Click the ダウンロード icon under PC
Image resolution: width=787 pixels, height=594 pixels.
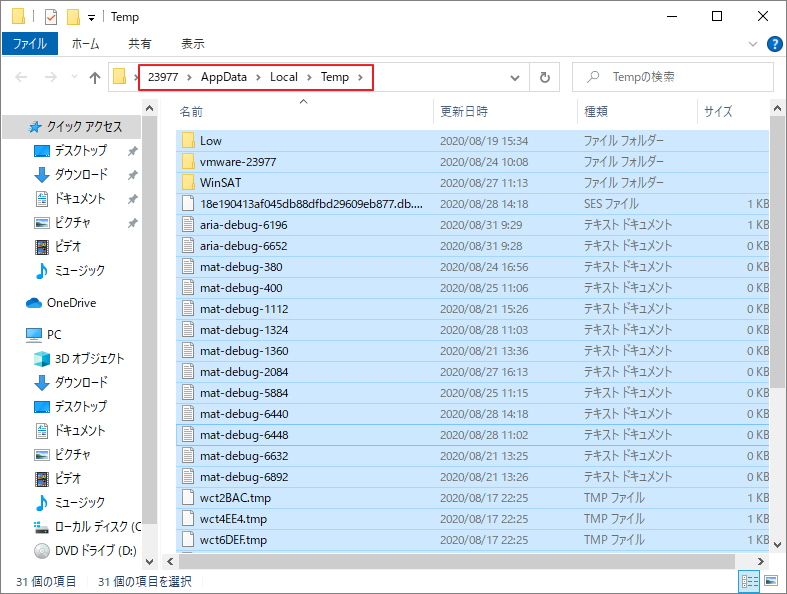tap(42, 383)
